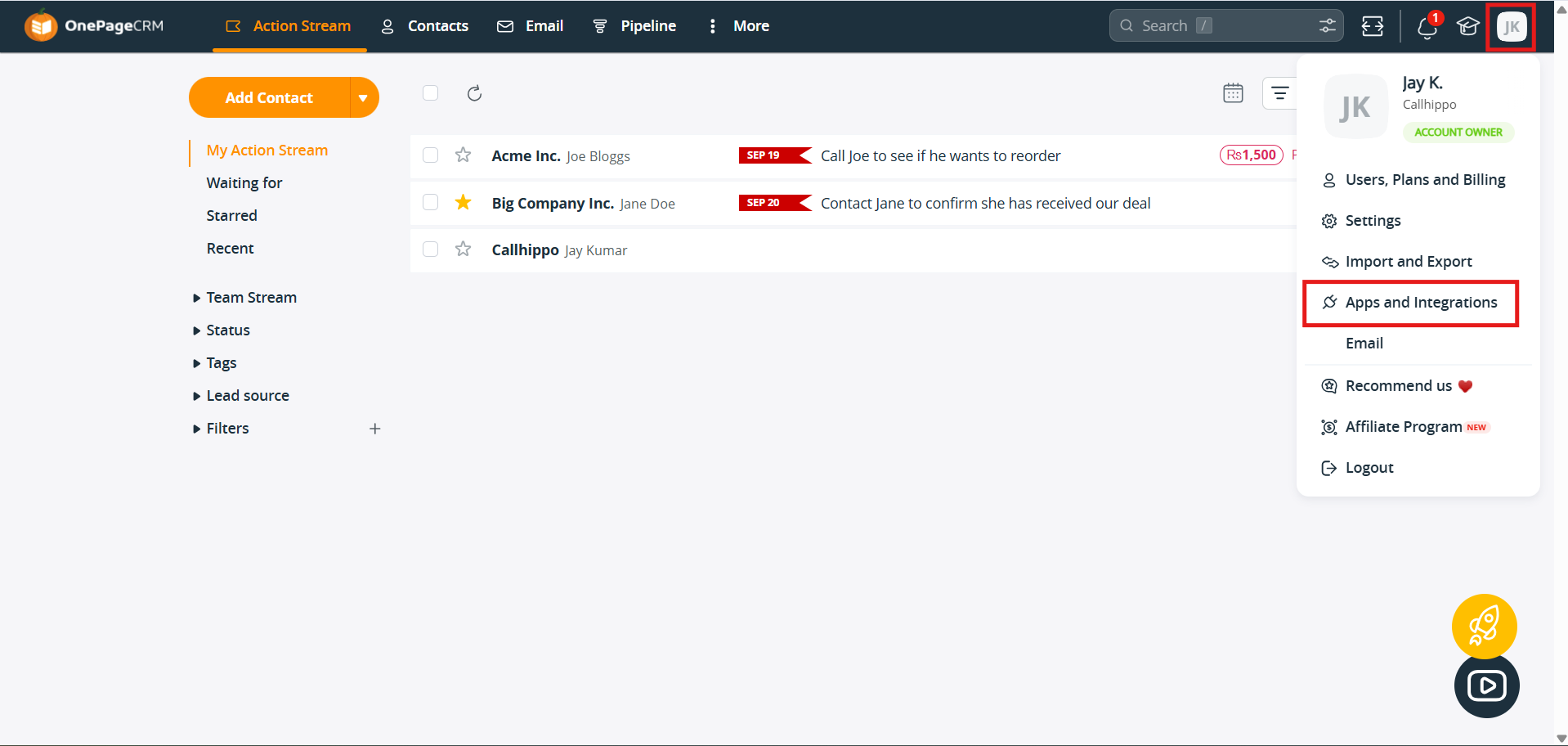Click the SEP 20 date flag
The width and height of the screenshot is (1568, 746).
click(775, 203)
